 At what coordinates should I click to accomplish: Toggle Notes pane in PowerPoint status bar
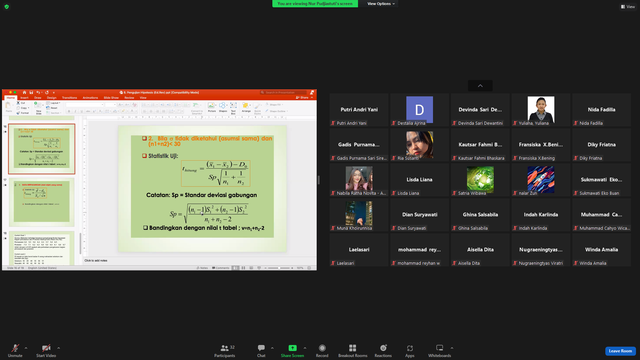tap(202, 268)
